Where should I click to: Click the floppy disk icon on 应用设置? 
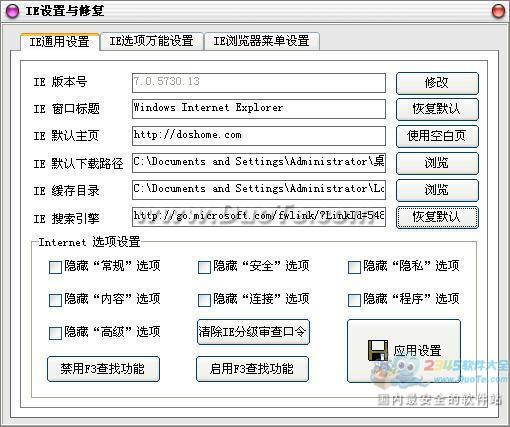378,350
